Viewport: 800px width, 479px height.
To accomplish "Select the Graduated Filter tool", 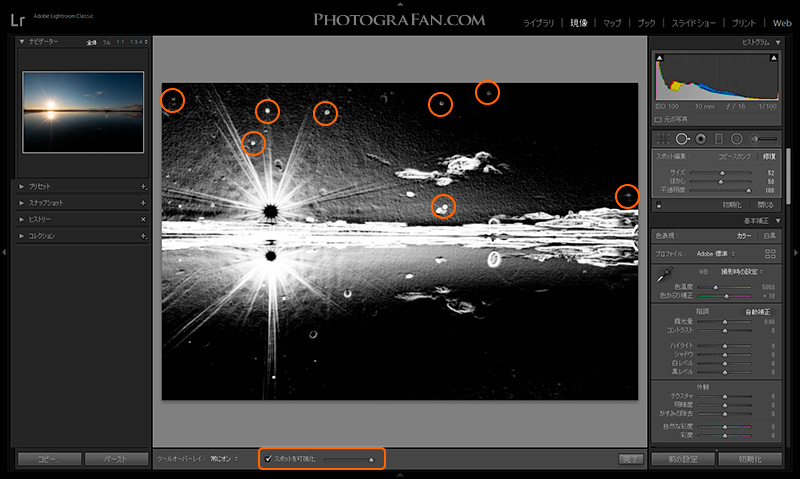I will tap(718, 139).
